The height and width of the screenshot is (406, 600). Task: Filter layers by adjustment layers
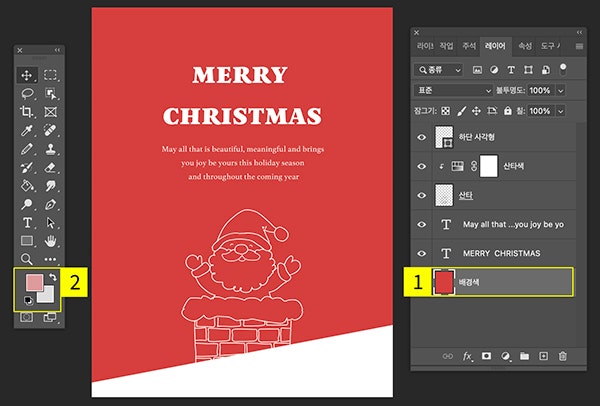(494, 70)
